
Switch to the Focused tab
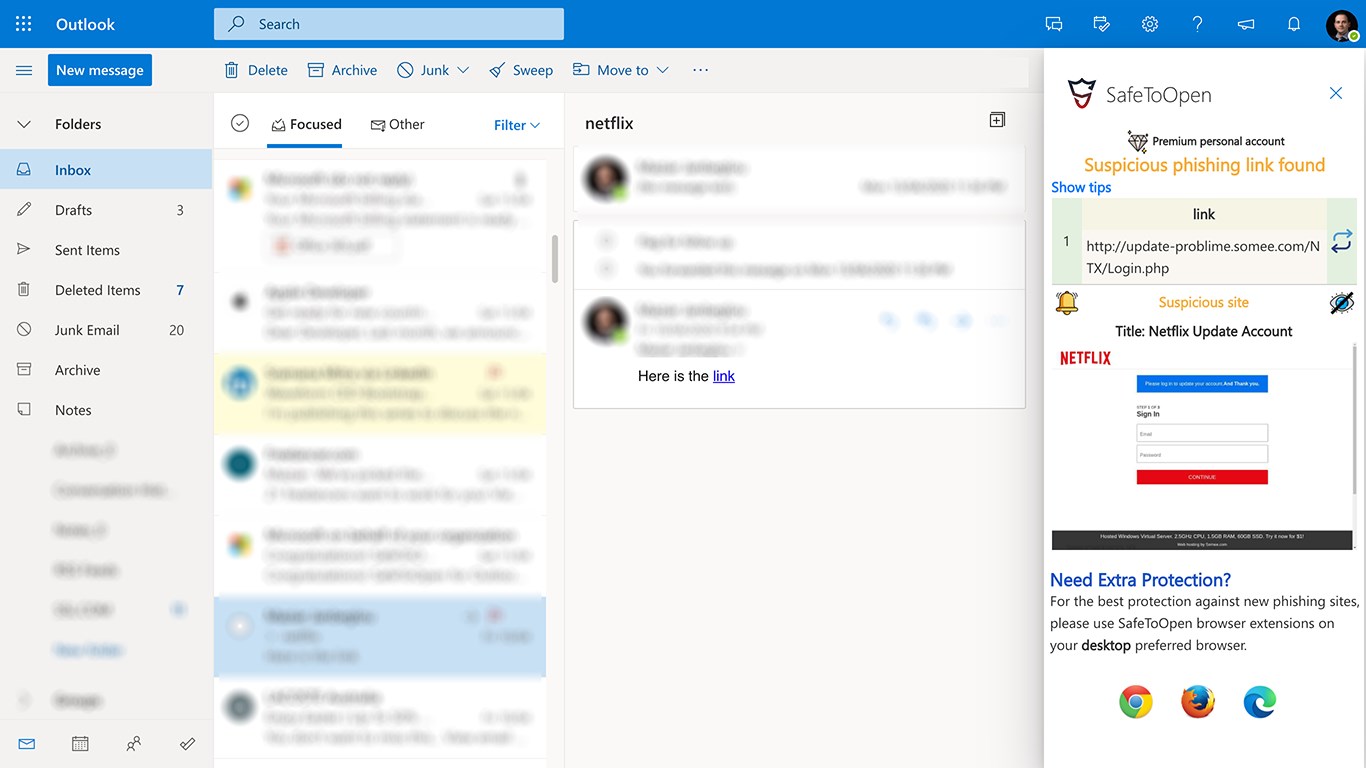[306, 124]
